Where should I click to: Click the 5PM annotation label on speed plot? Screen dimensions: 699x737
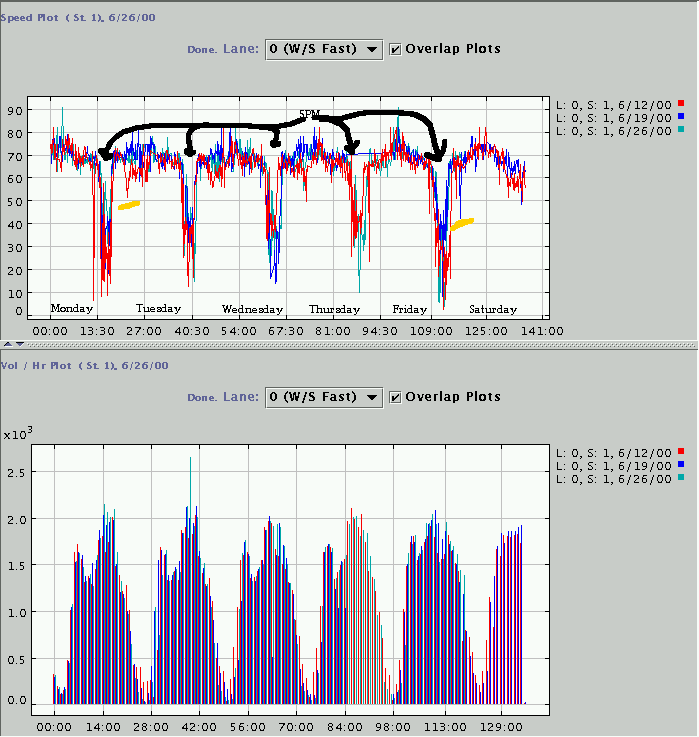[309, 115]
